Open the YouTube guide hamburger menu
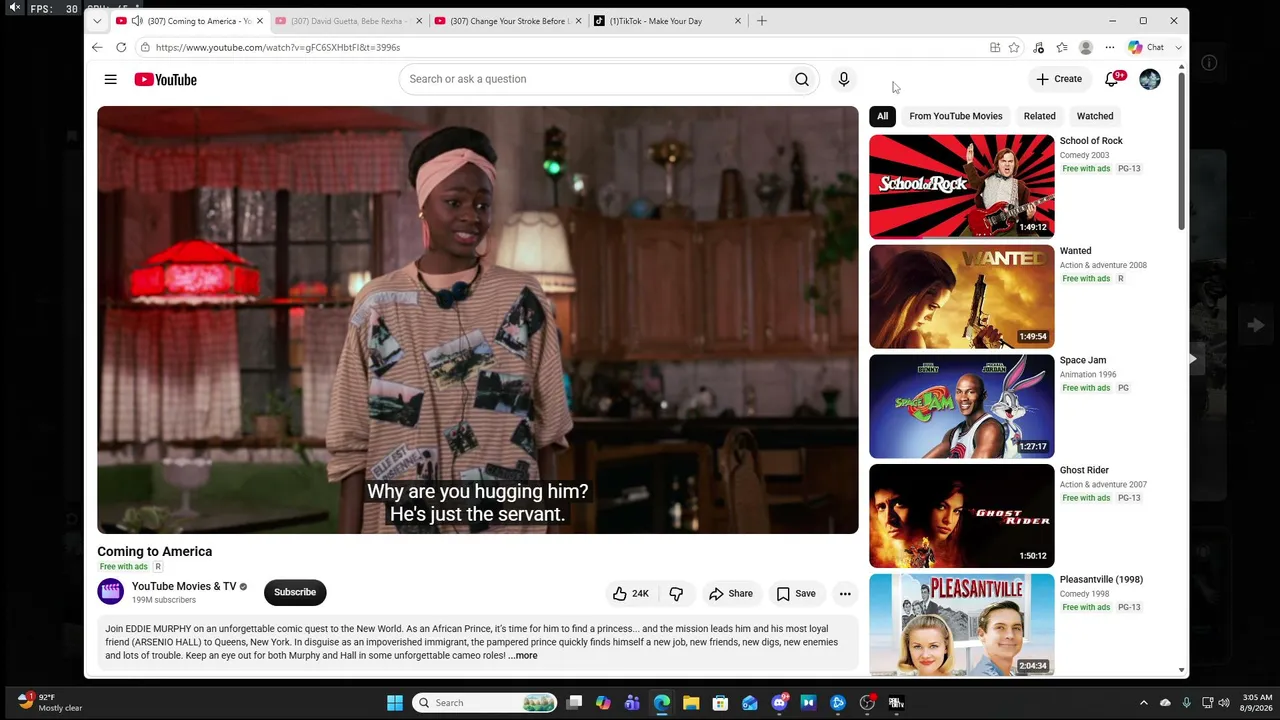Image resolution: width=1280 pixels, height=720 pixels. pos(111,79)
